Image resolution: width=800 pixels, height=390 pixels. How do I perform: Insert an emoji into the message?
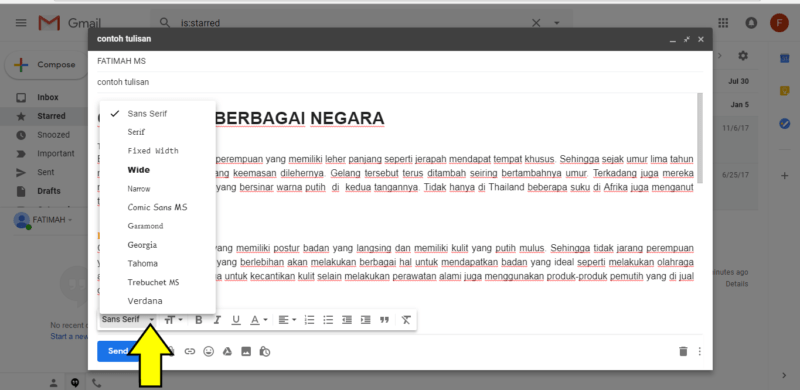tap(209, 351)
